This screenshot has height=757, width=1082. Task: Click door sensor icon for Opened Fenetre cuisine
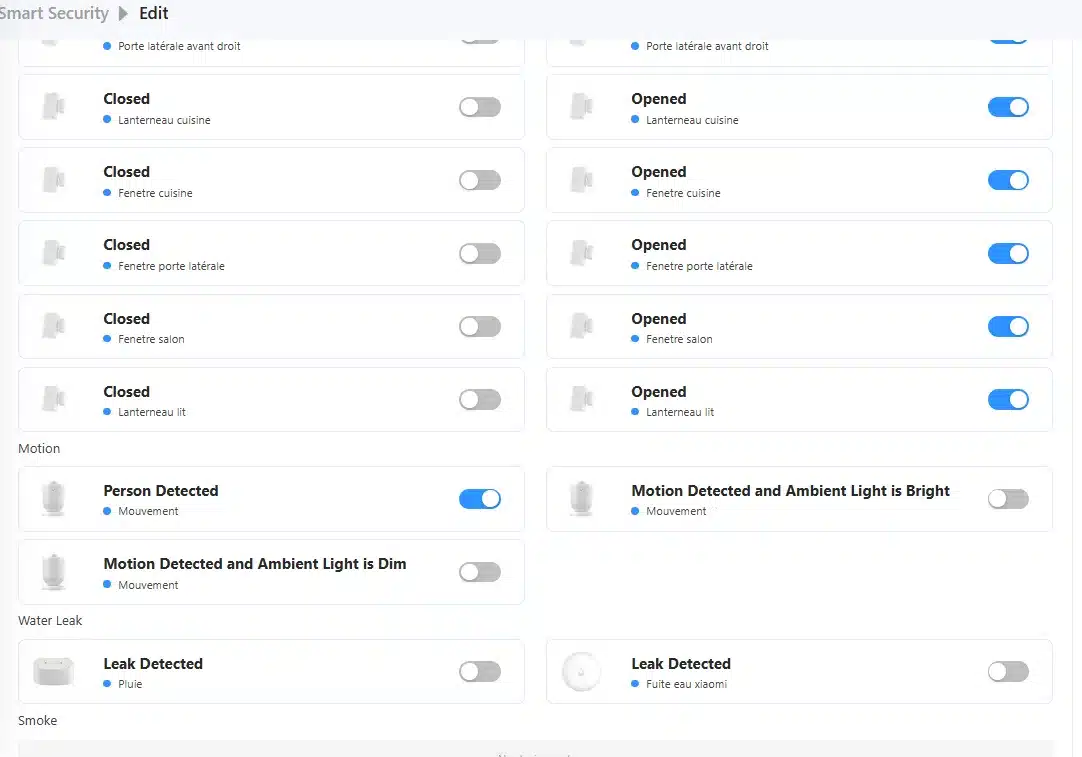tap(581, 180)
